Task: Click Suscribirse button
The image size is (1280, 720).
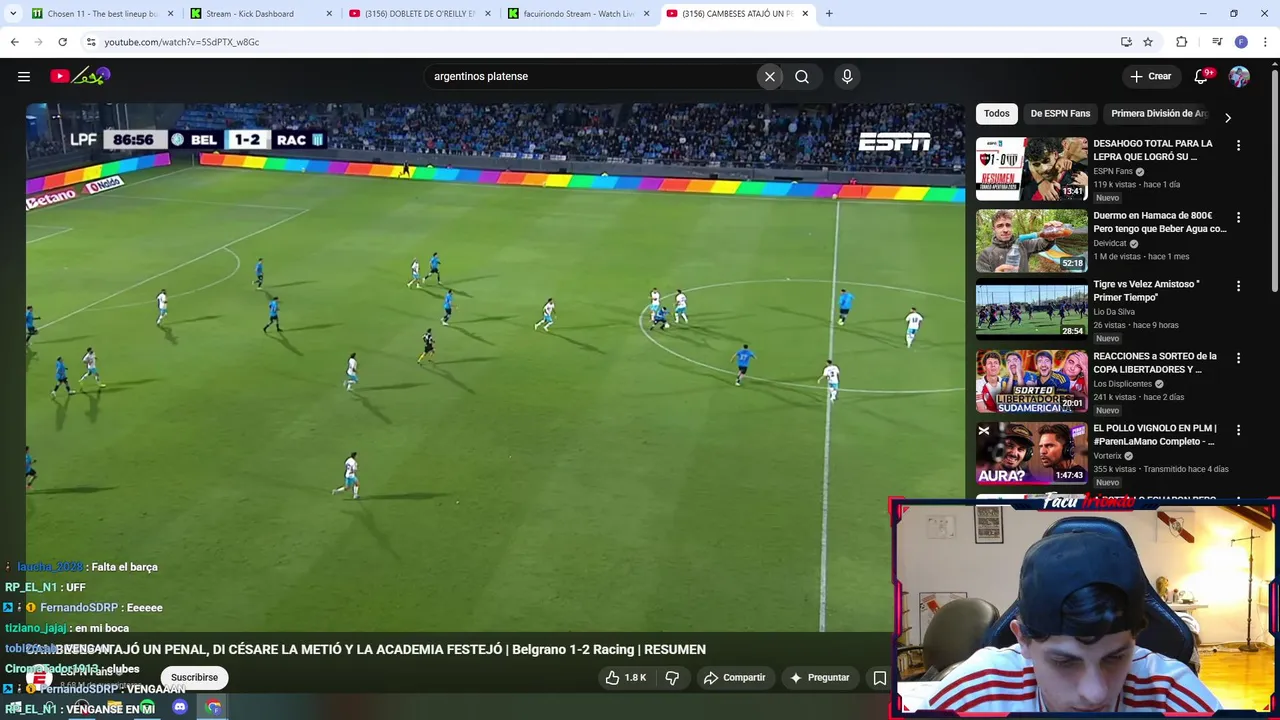Action: coord(194,677)
